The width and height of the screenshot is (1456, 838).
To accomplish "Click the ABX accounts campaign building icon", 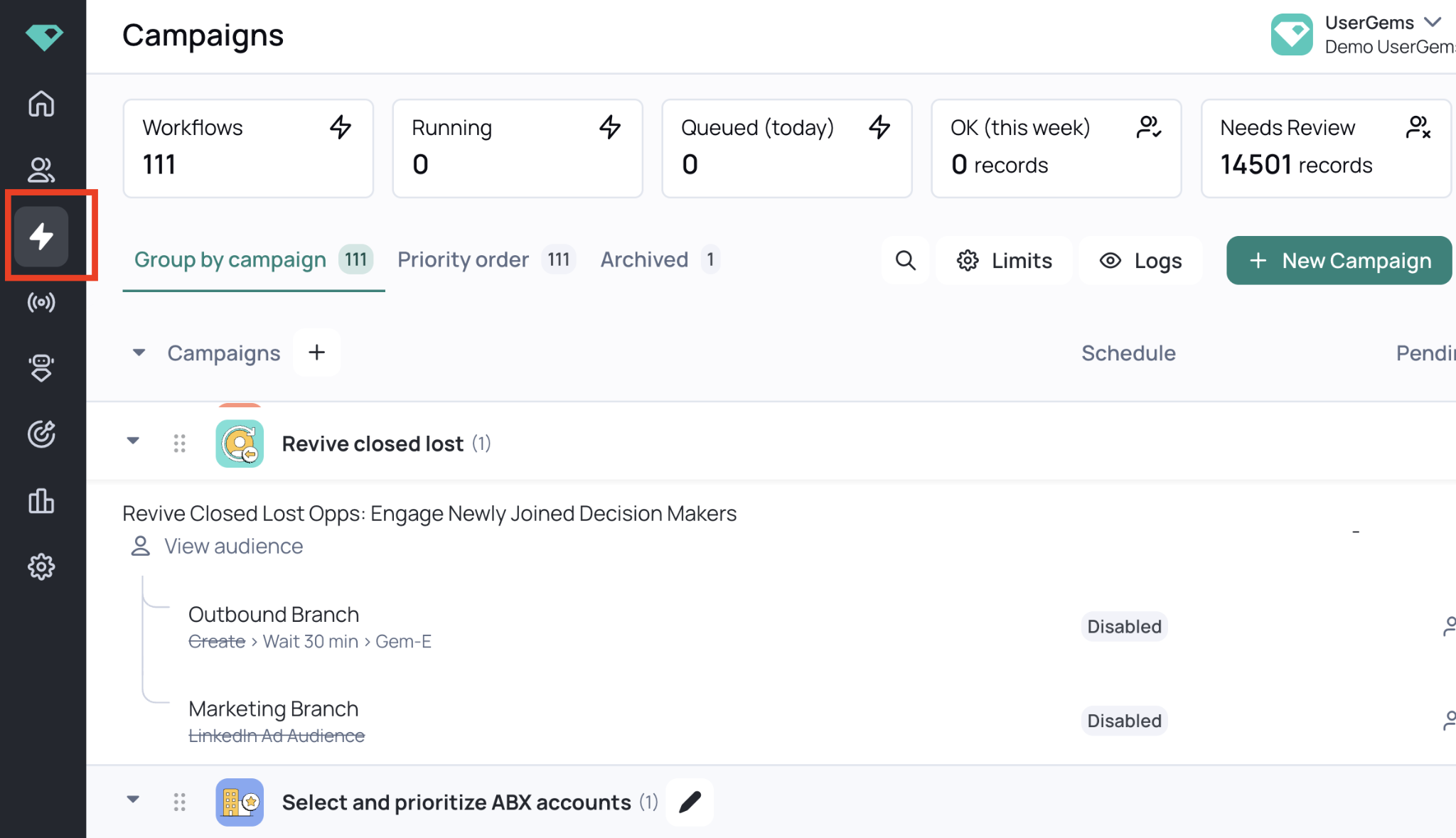I will [240, 802].
